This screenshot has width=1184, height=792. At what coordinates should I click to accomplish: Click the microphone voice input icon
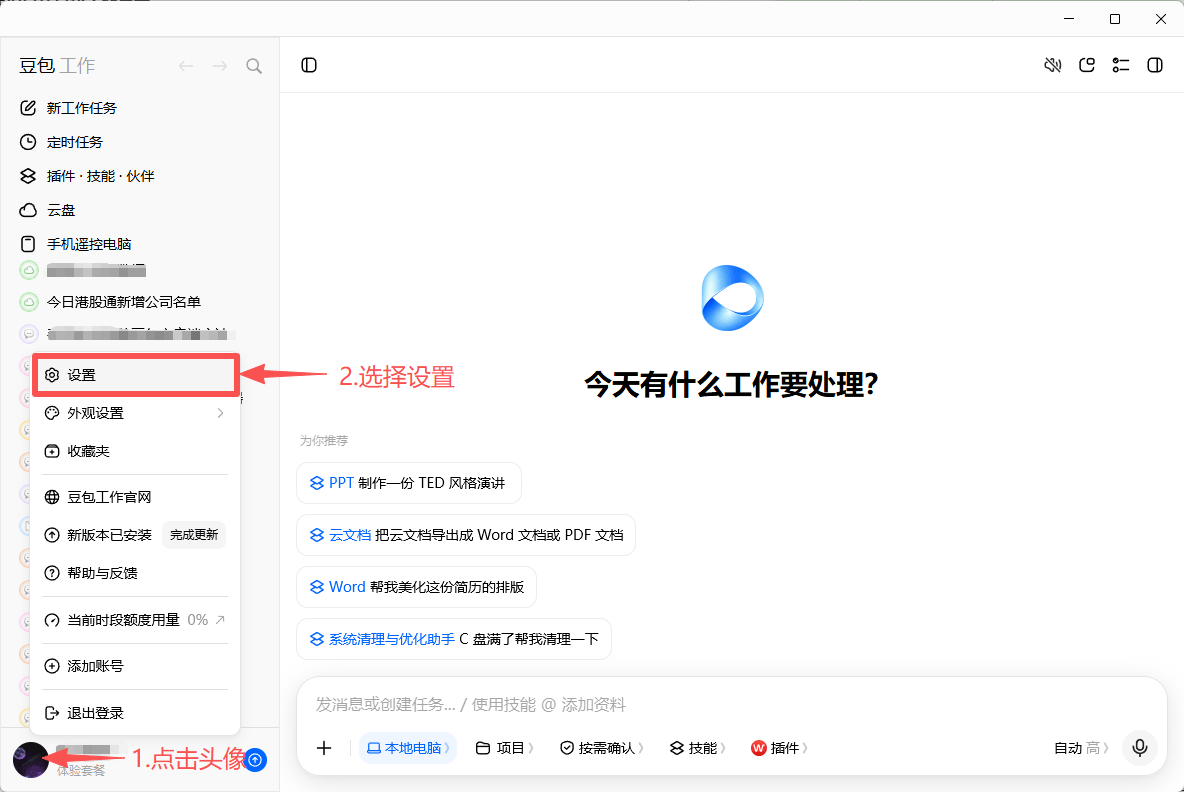[1140, 747]
